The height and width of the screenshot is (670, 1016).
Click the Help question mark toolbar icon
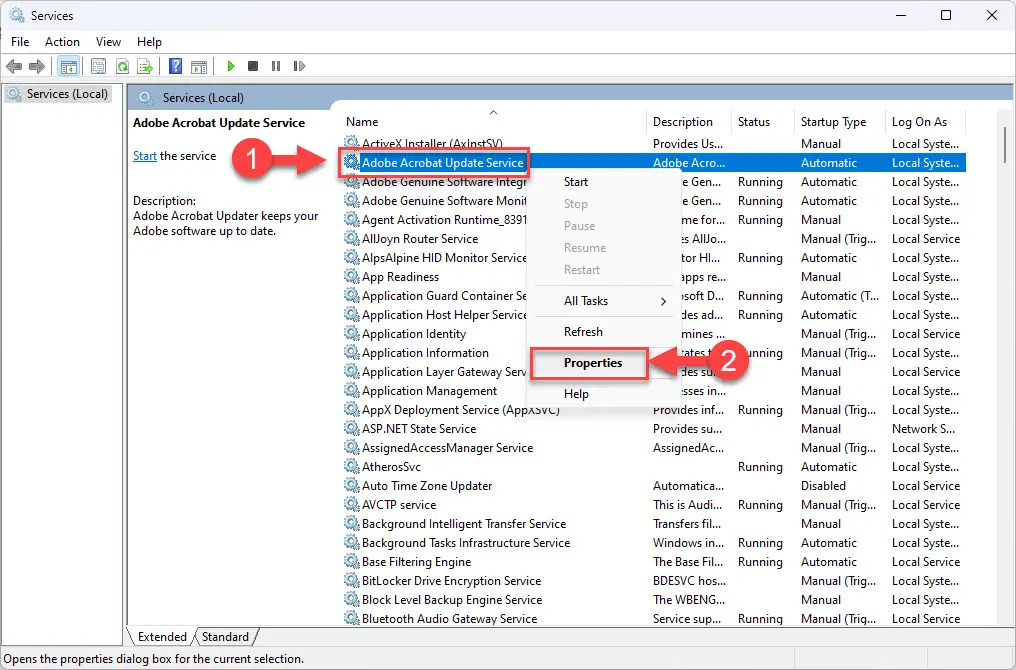click(x=174, y=66)
